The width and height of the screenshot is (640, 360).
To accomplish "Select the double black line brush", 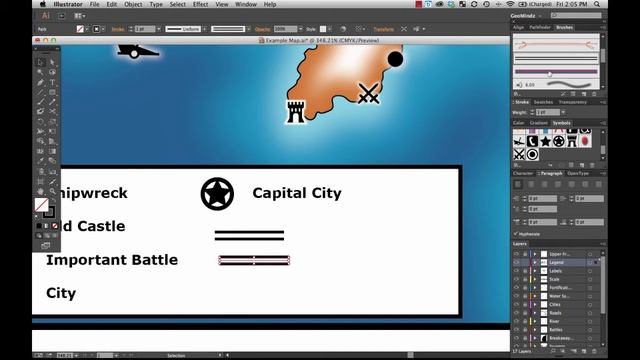I will 556,59.
